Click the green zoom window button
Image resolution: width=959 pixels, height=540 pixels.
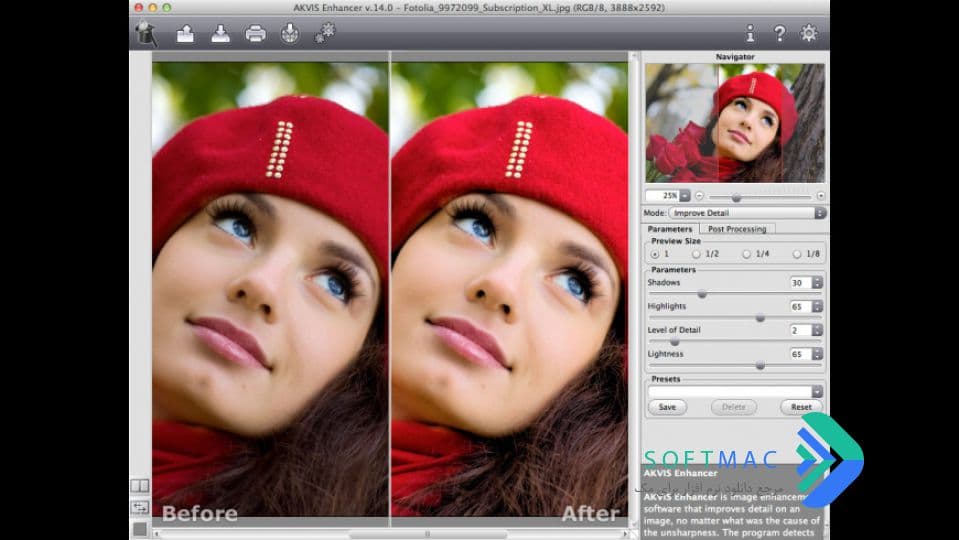166,8
